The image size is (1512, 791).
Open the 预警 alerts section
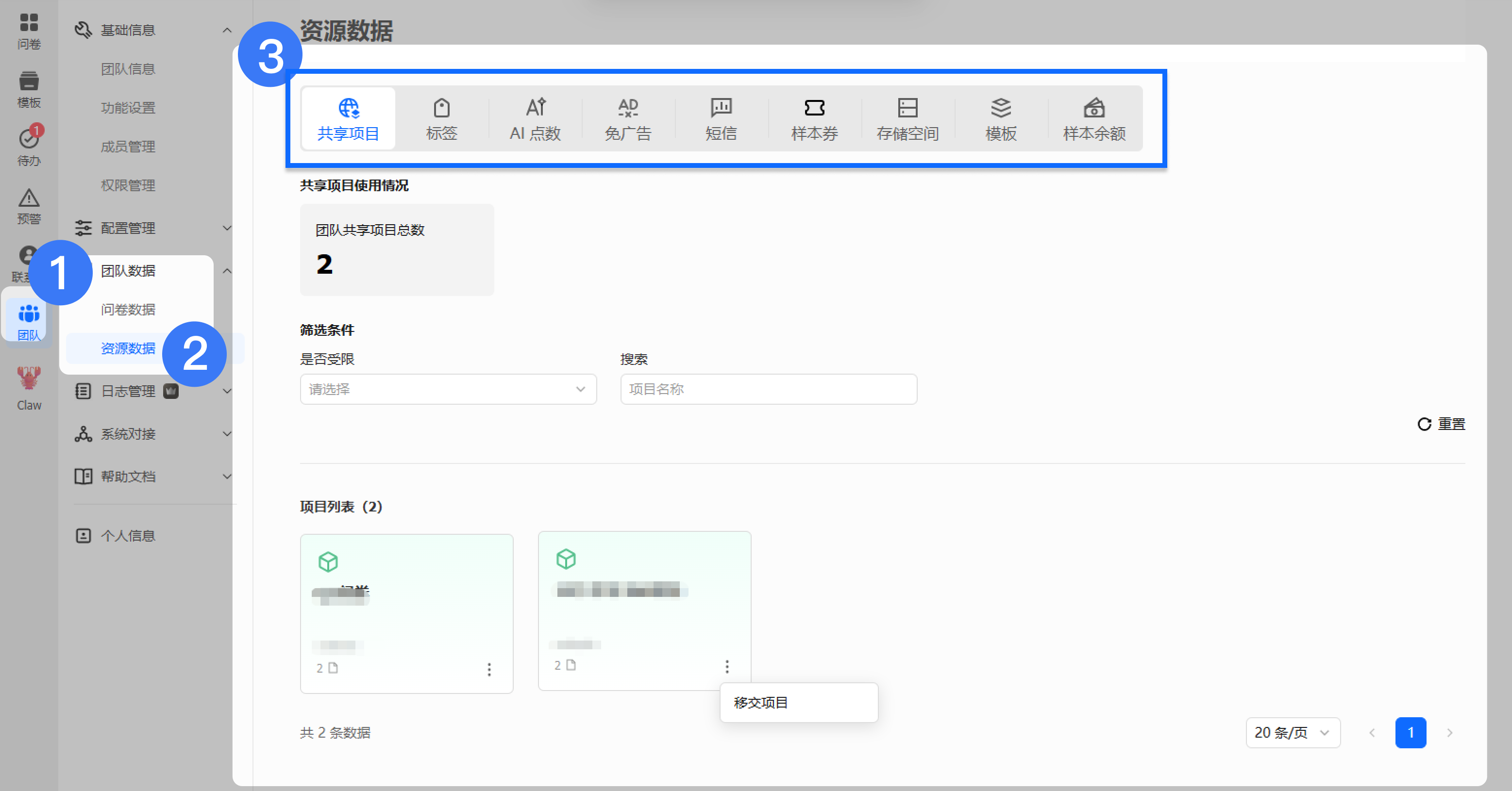pyautogui.click(x=29, y=207)
